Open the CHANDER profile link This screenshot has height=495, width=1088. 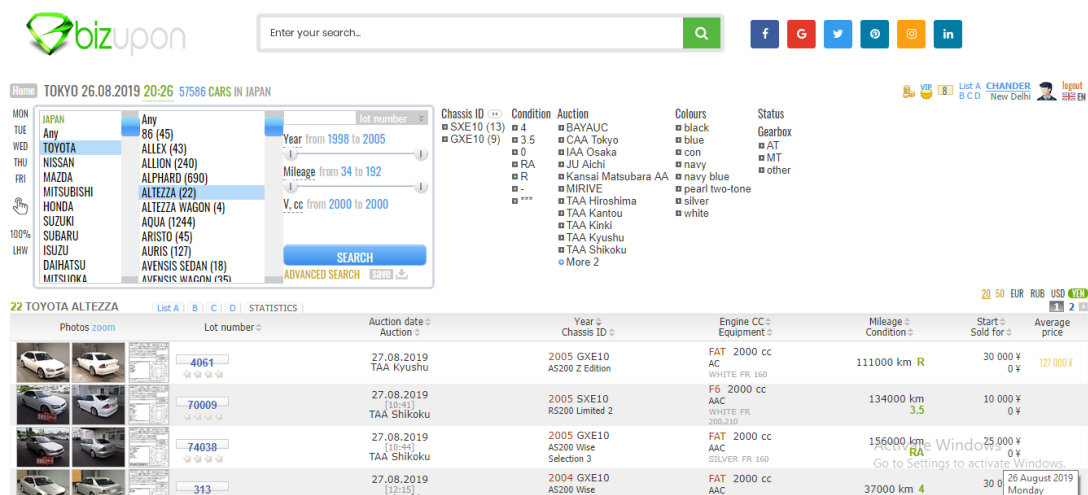click(x=1008, y=86)
